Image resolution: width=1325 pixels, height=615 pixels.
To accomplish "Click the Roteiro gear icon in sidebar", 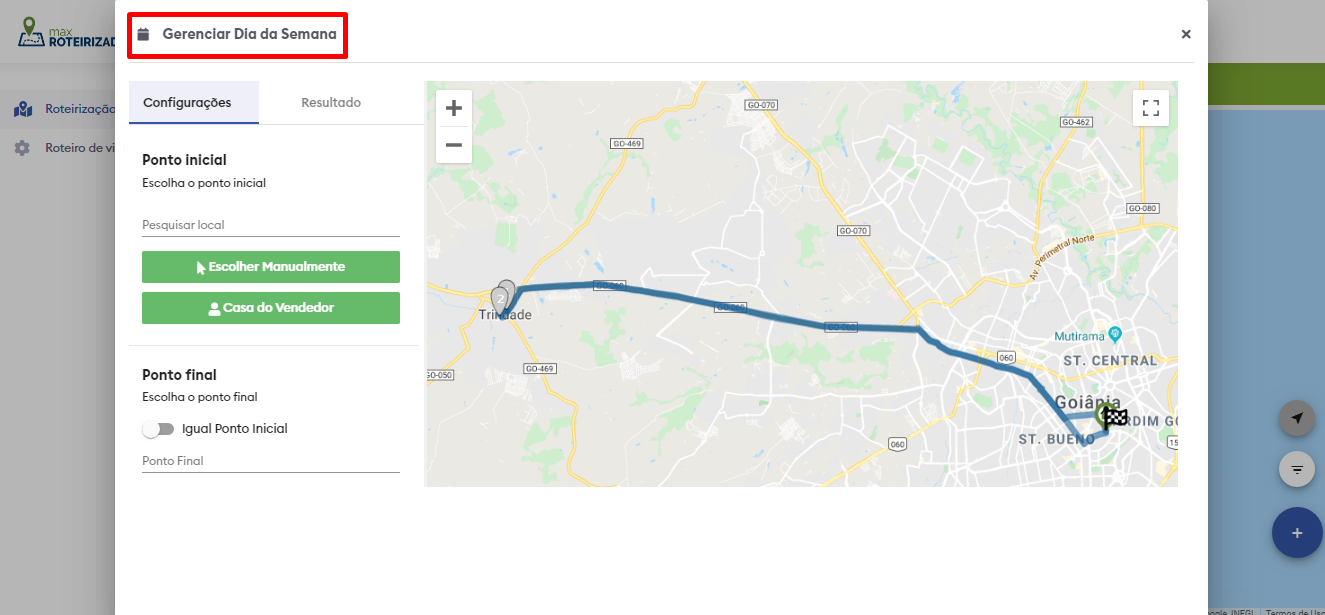I will click(22, 148).
